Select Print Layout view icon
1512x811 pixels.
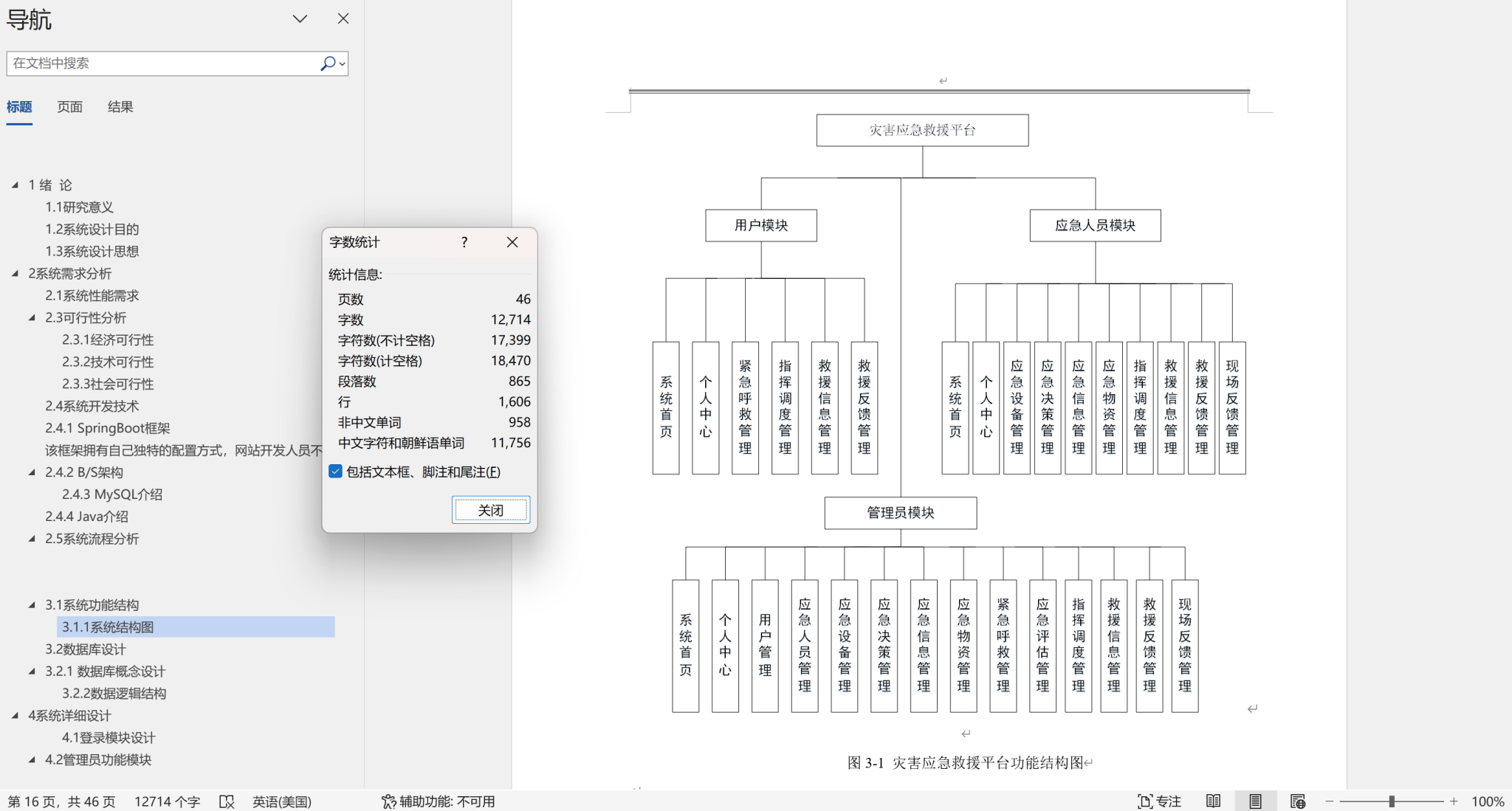point(1255,801)
